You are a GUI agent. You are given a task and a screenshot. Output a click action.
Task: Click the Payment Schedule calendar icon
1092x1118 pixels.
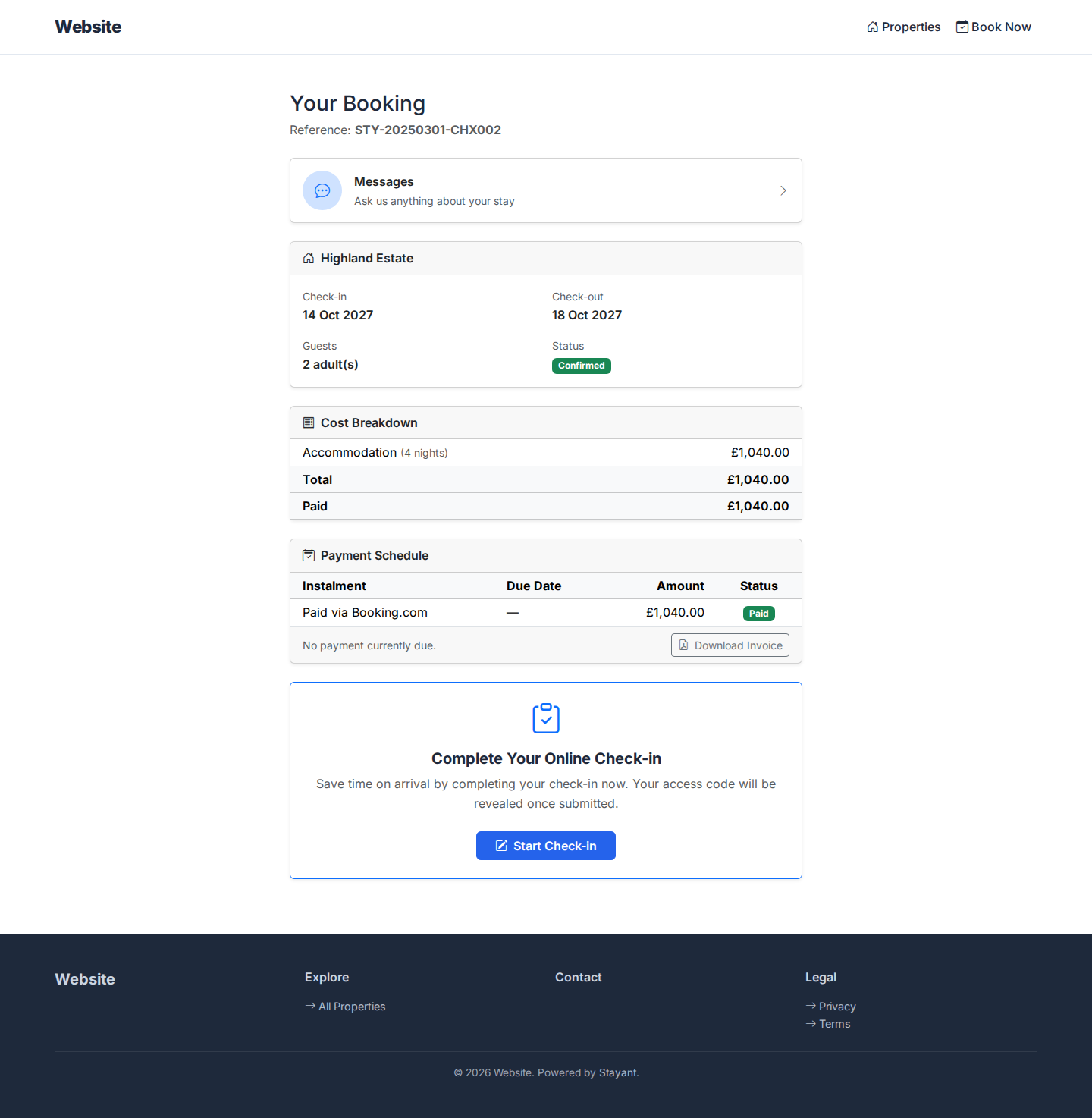[x=309, y=555]
